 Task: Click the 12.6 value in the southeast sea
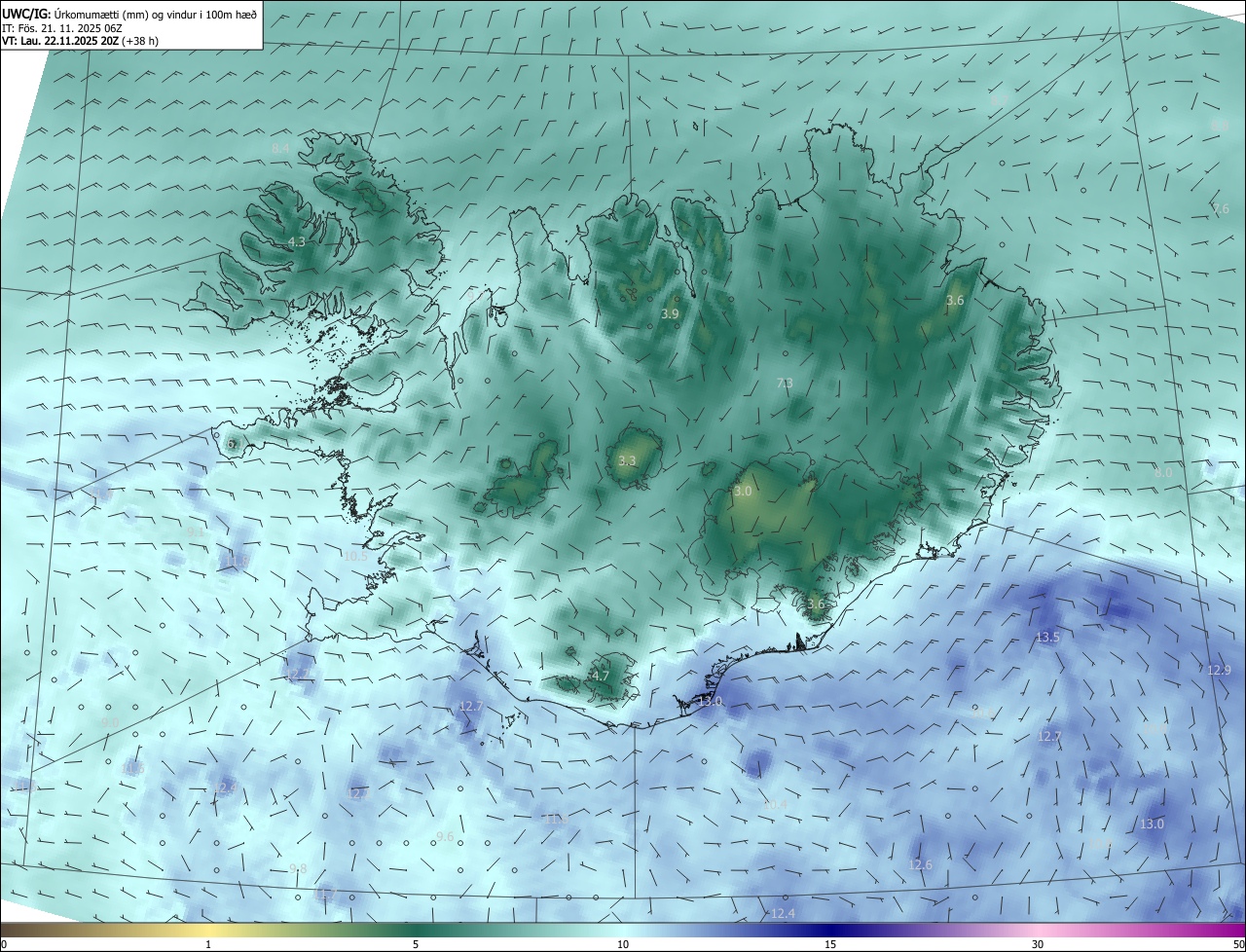pos(920,865)
